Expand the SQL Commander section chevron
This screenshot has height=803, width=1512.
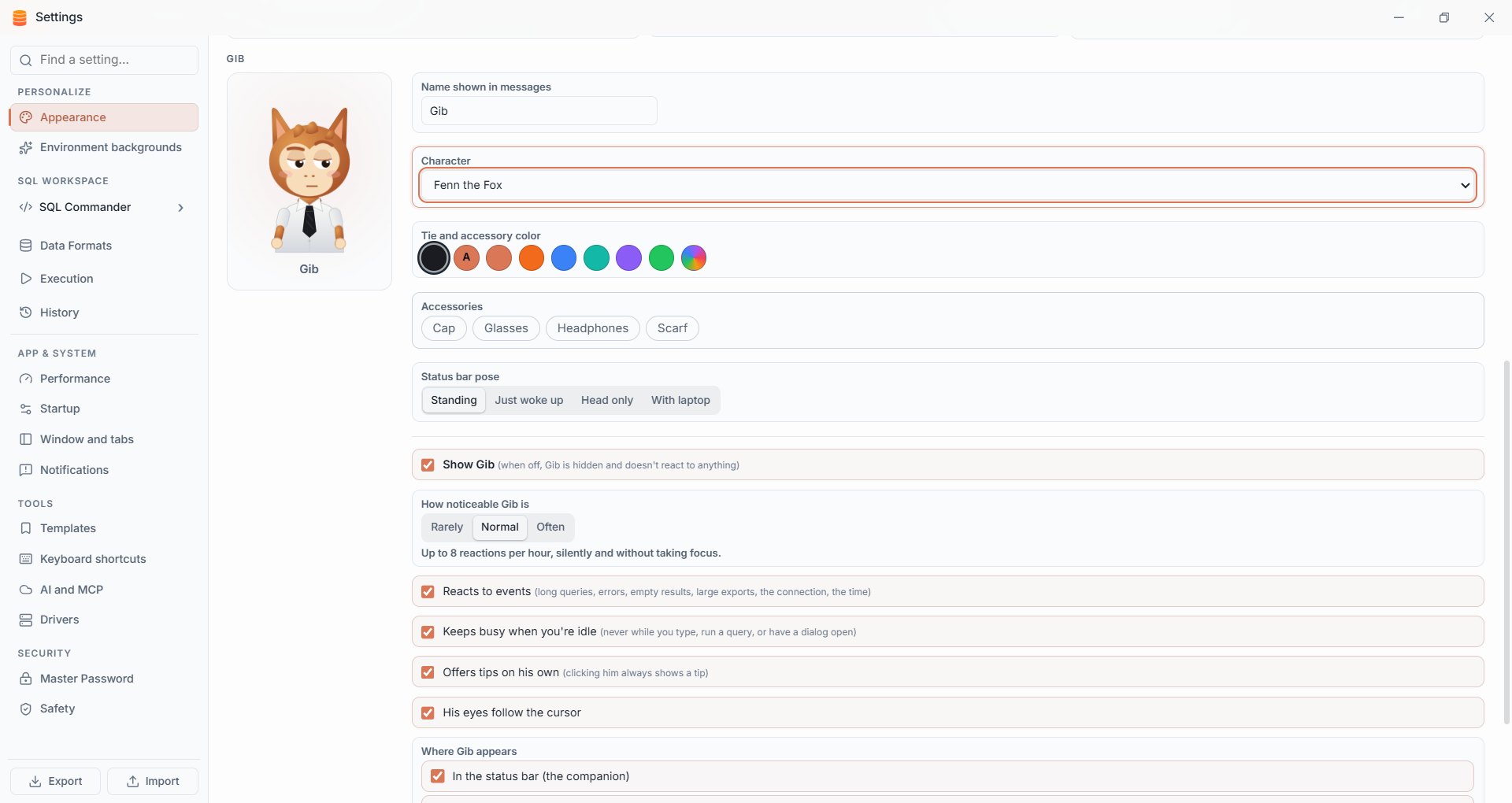[181, 208]
